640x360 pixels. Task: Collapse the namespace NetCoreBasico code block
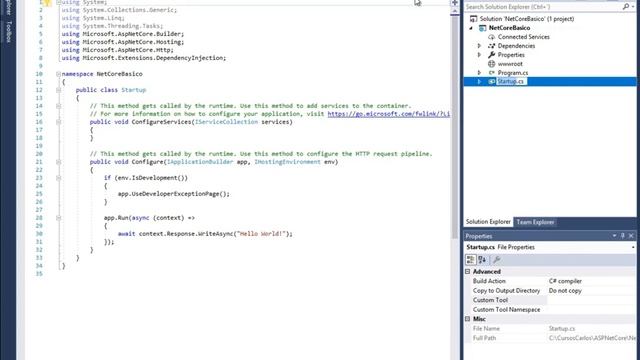(58, 74)
